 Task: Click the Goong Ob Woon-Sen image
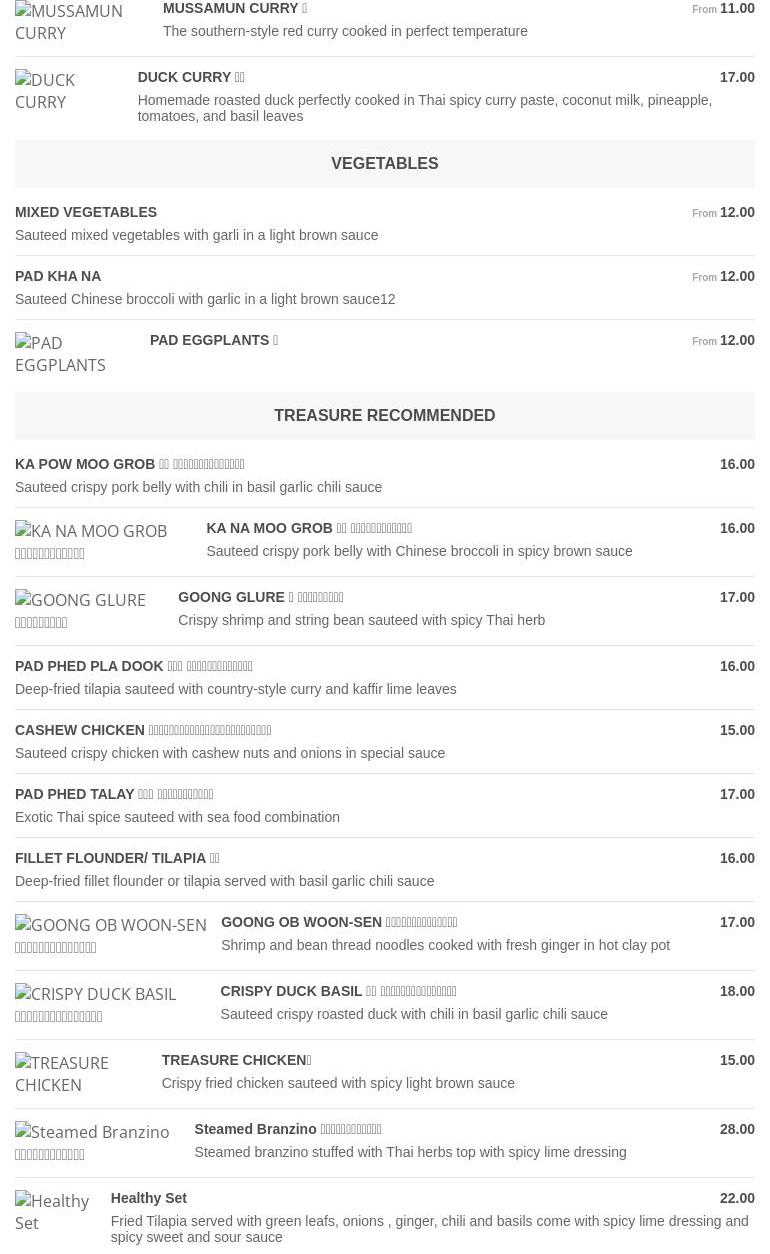111,936
